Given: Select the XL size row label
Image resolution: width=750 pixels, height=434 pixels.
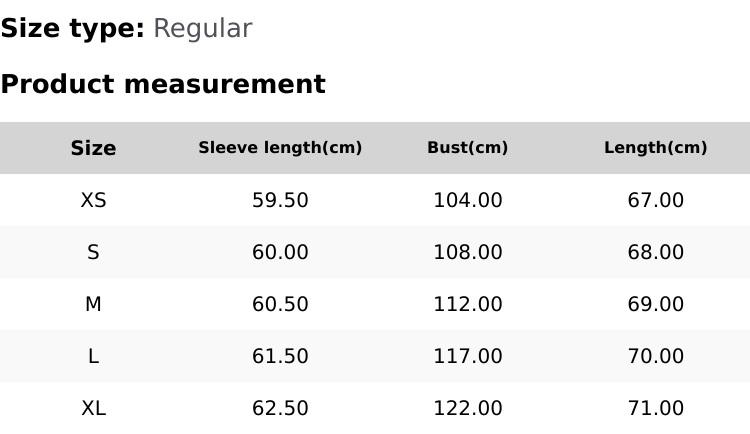Looking at the screenshot, I should pyautogui.click(x=93, y=408).
